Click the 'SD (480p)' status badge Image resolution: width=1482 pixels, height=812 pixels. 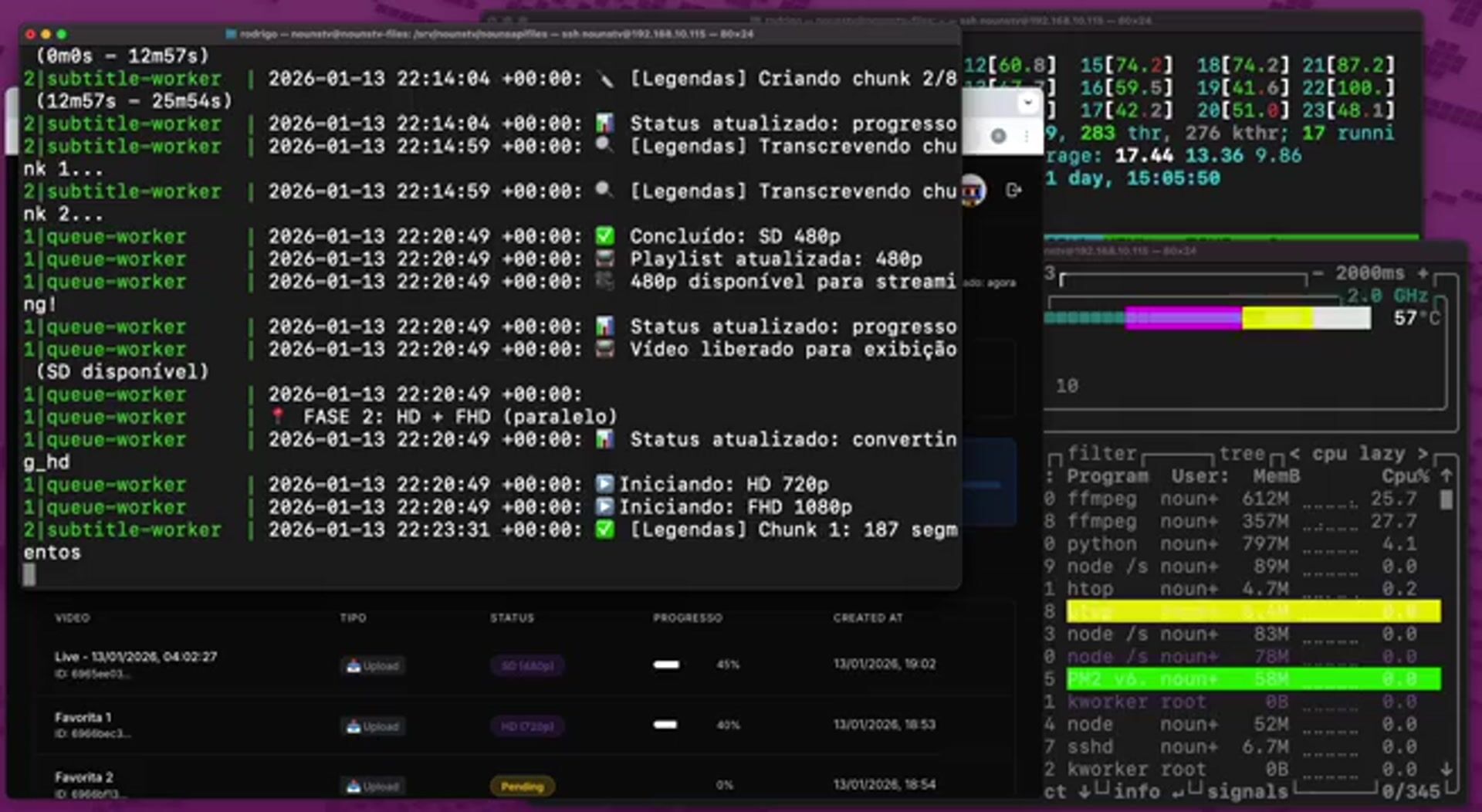[x=527, y=665]
